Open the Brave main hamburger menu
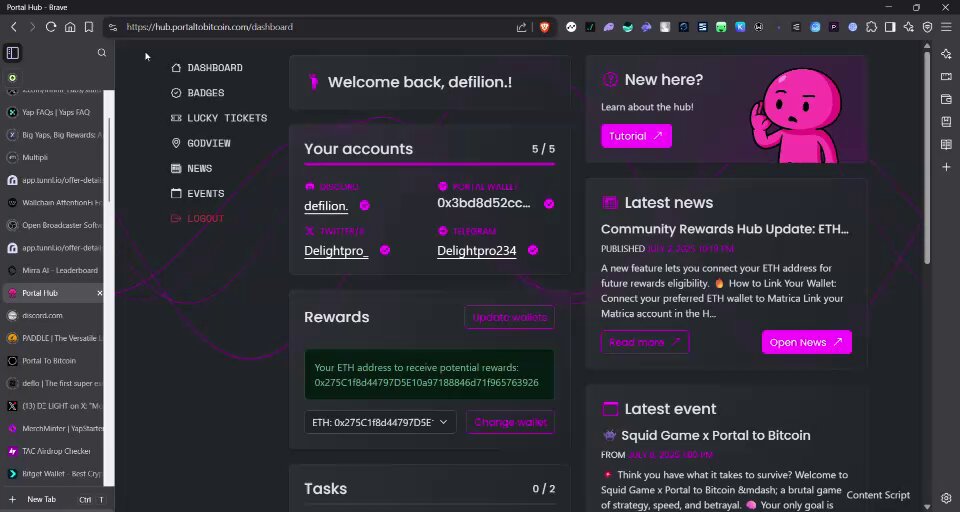Image resolution: width=960 pixels, height=512 pixels. tap(947, 27)
